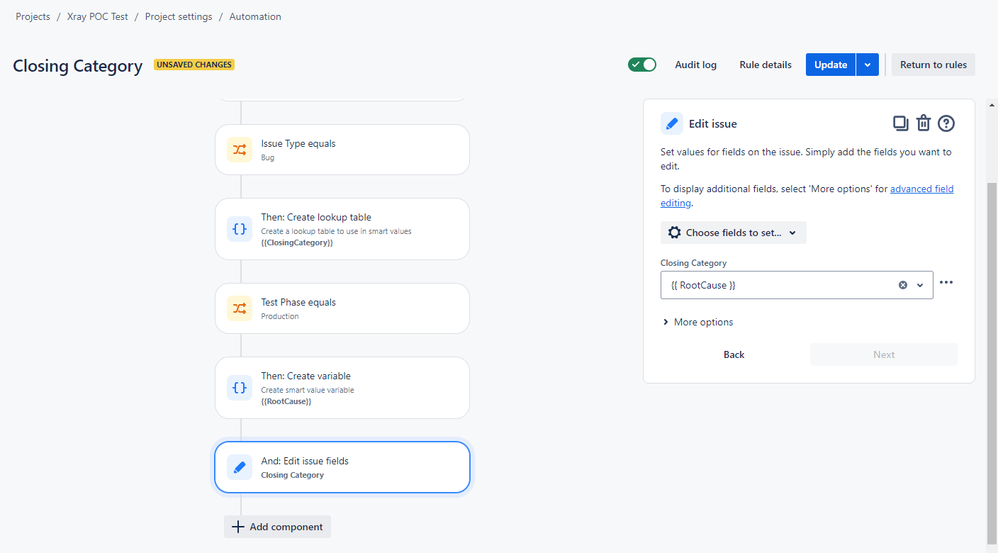Click the braces icon on Create lookup table
Image resolution: width=998 pixels, height=553 pixels.
pos(239,229)
